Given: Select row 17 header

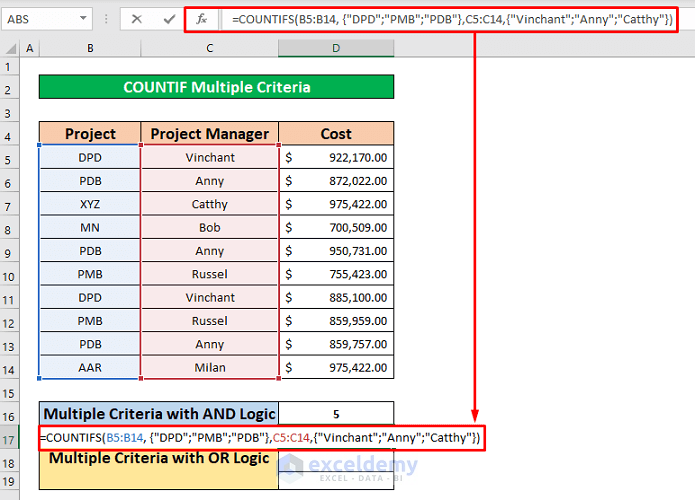Looking at the screenshot, I should [10, 438].
